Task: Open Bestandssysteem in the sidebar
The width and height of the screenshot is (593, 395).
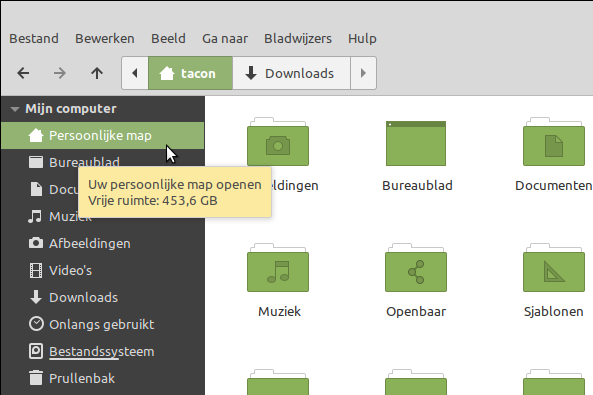Action: [x=102, y=351]
